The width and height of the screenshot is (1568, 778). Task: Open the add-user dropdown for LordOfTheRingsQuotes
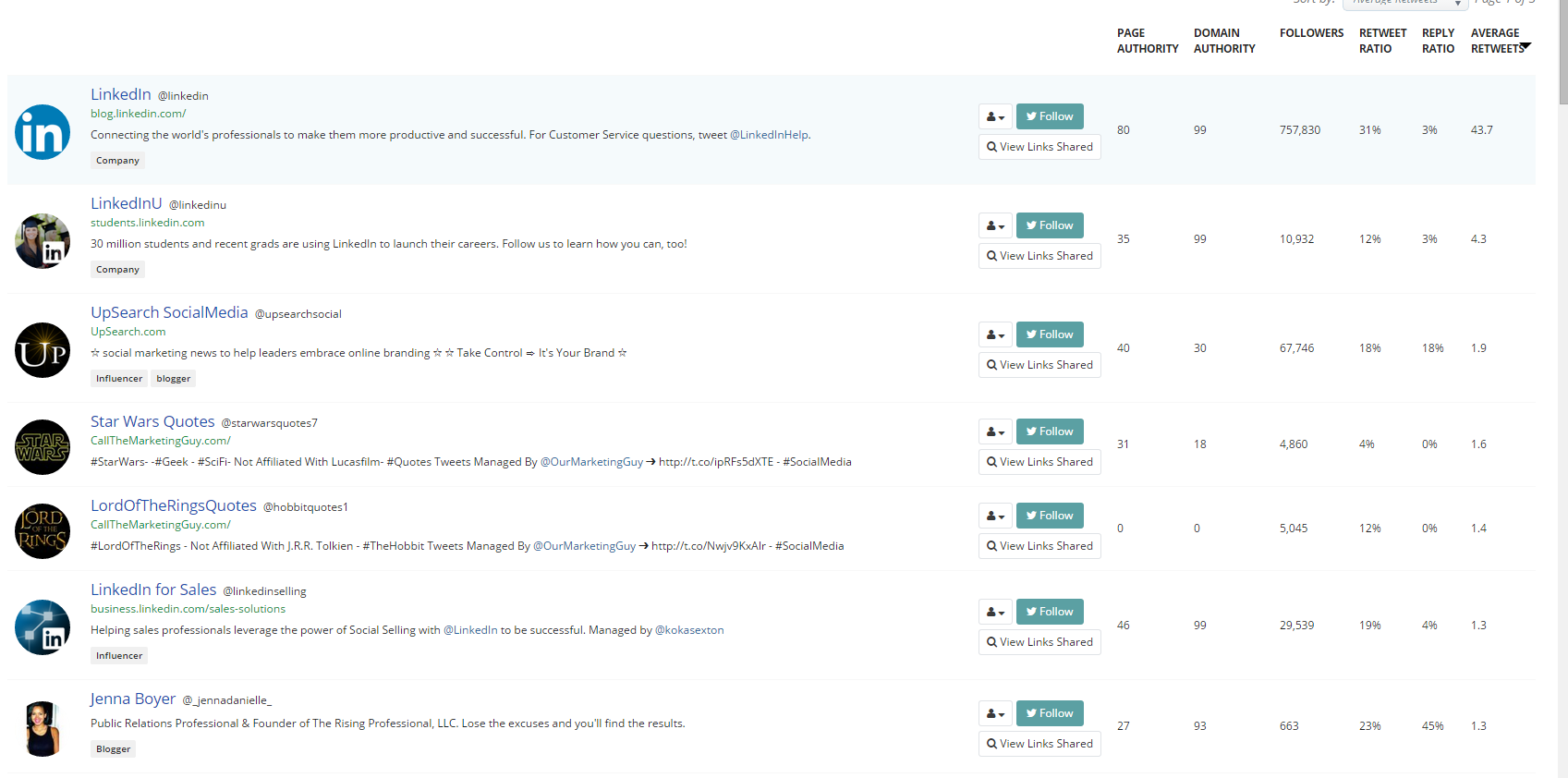995,516
